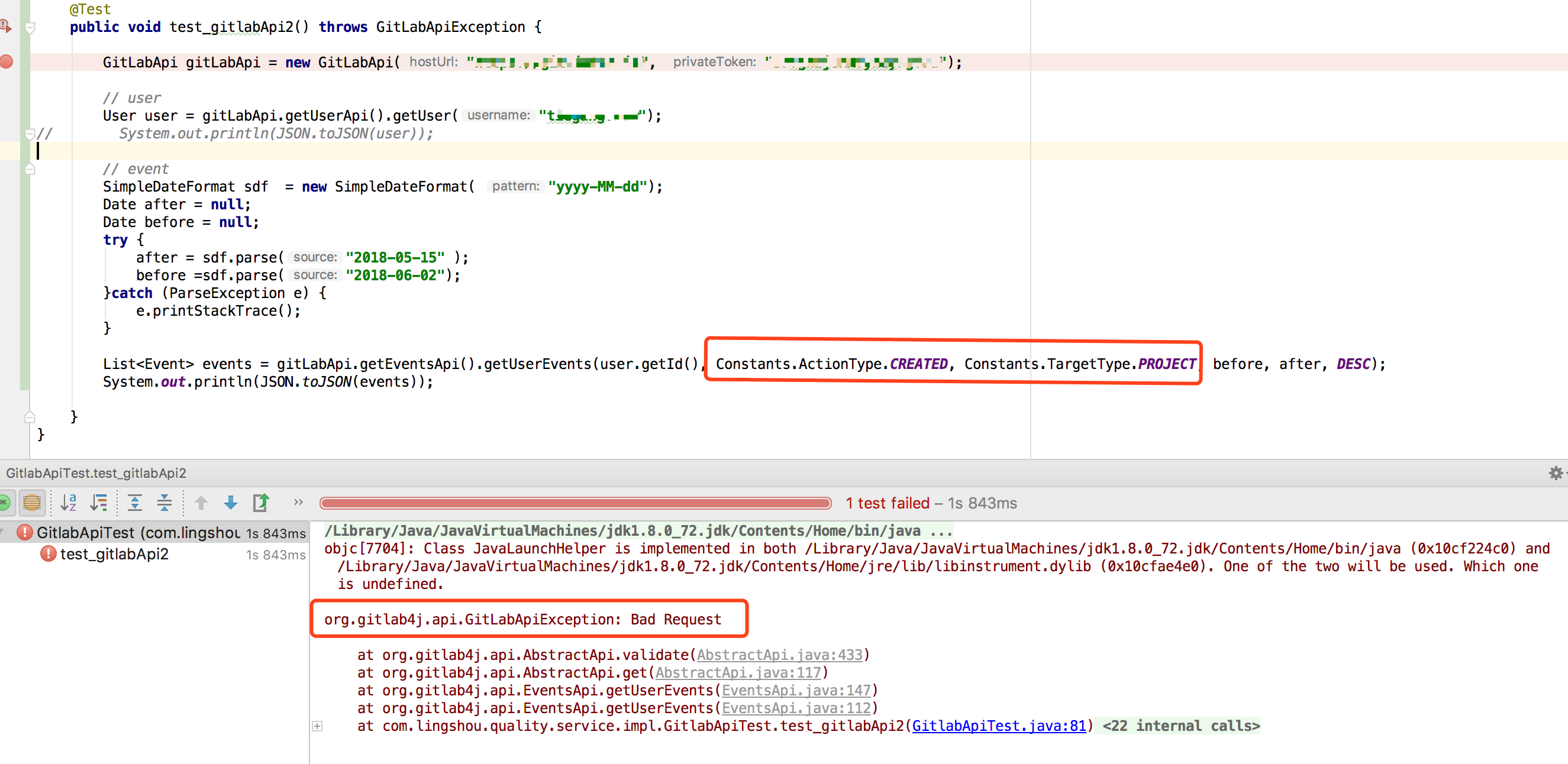Click the Export Test Results icon
The height and width of the screenshot is (764, 1568).
[x=260, y=503]
